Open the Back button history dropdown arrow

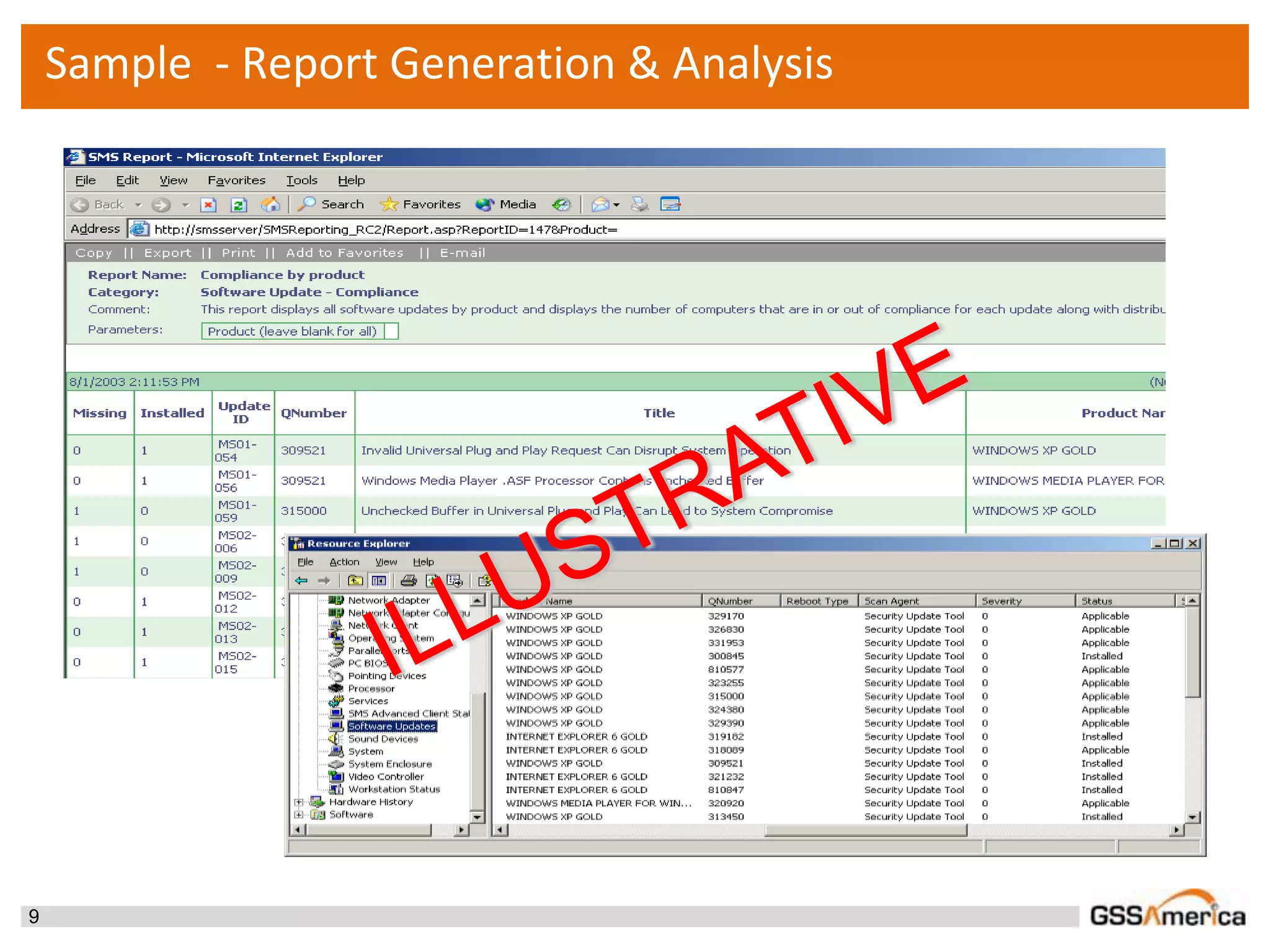tap(138, 205)
